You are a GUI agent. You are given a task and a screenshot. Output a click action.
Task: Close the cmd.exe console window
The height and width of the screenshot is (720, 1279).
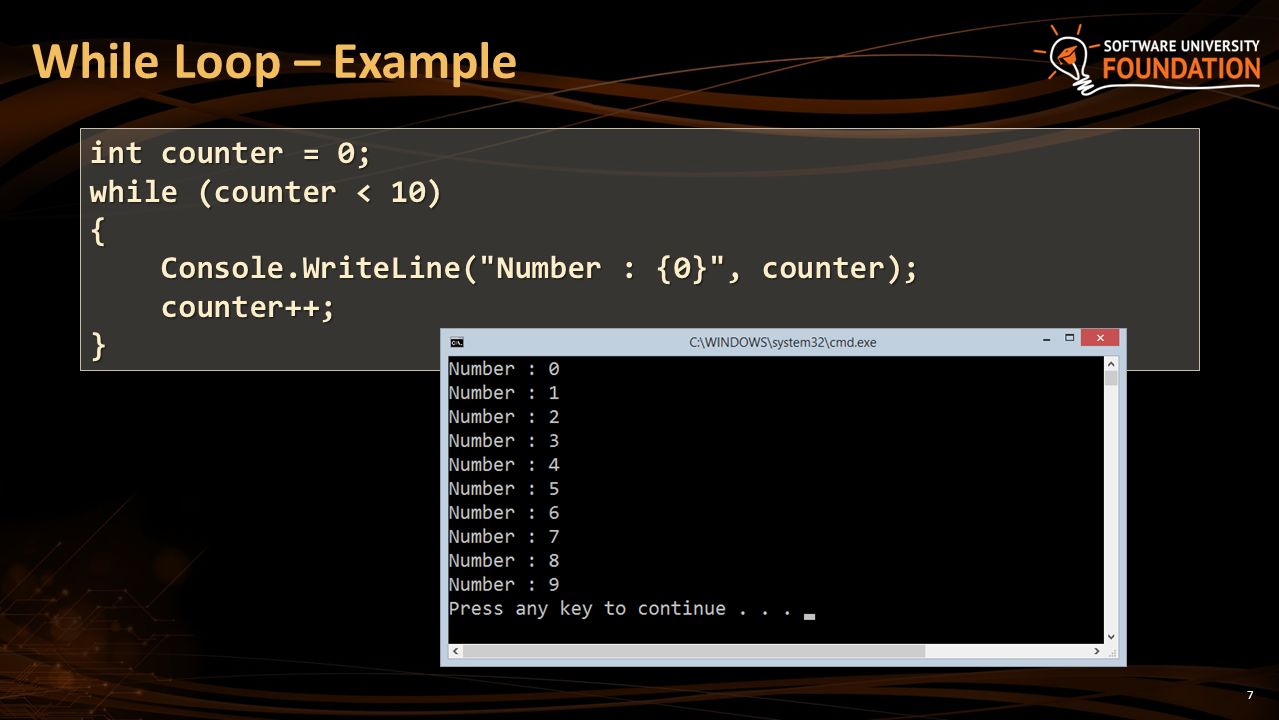click(x=1100, y=338)
